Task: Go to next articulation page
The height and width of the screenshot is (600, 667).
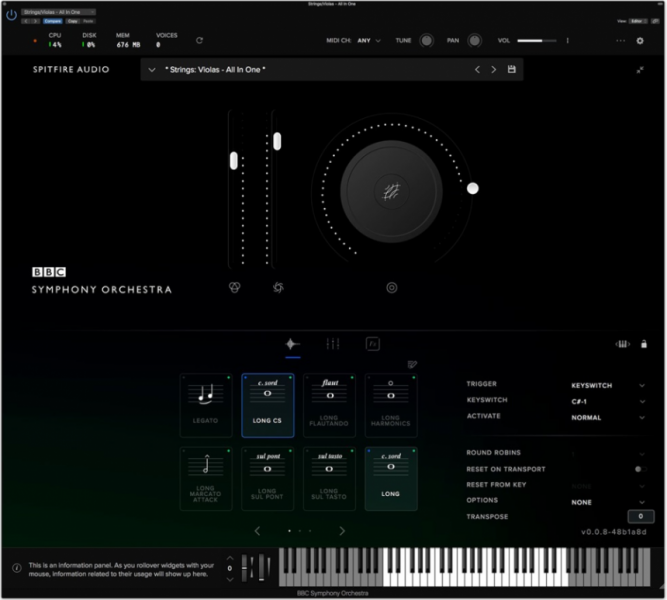Action: point(342,531)
